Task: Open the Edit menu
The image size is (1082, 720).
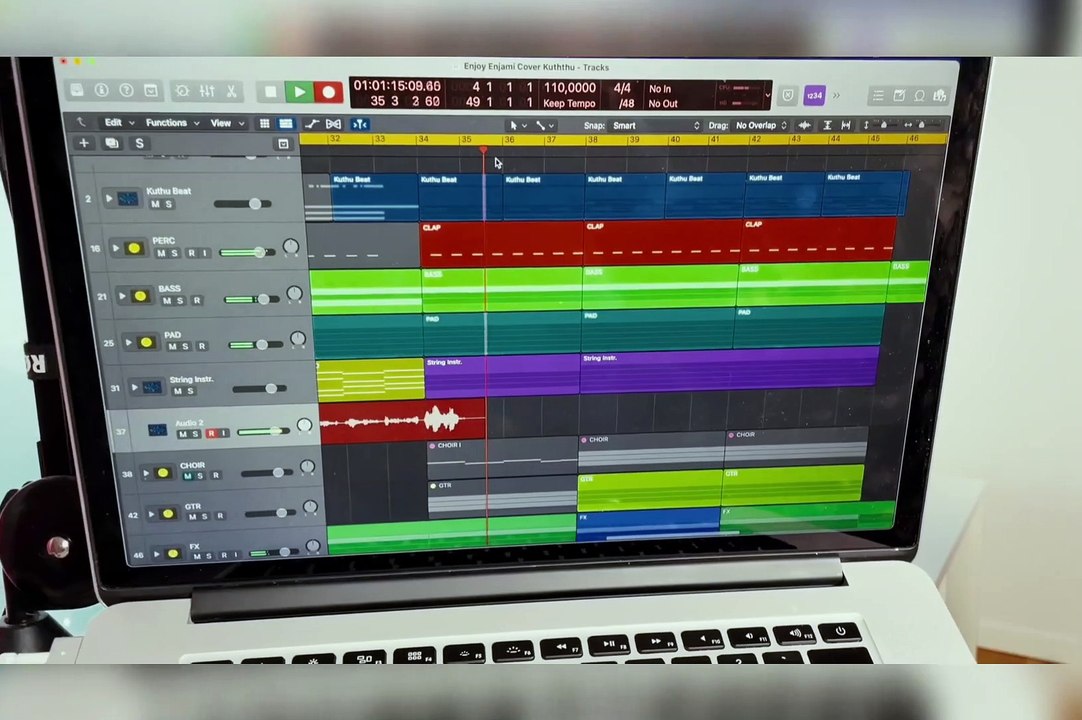Action: 119,122
